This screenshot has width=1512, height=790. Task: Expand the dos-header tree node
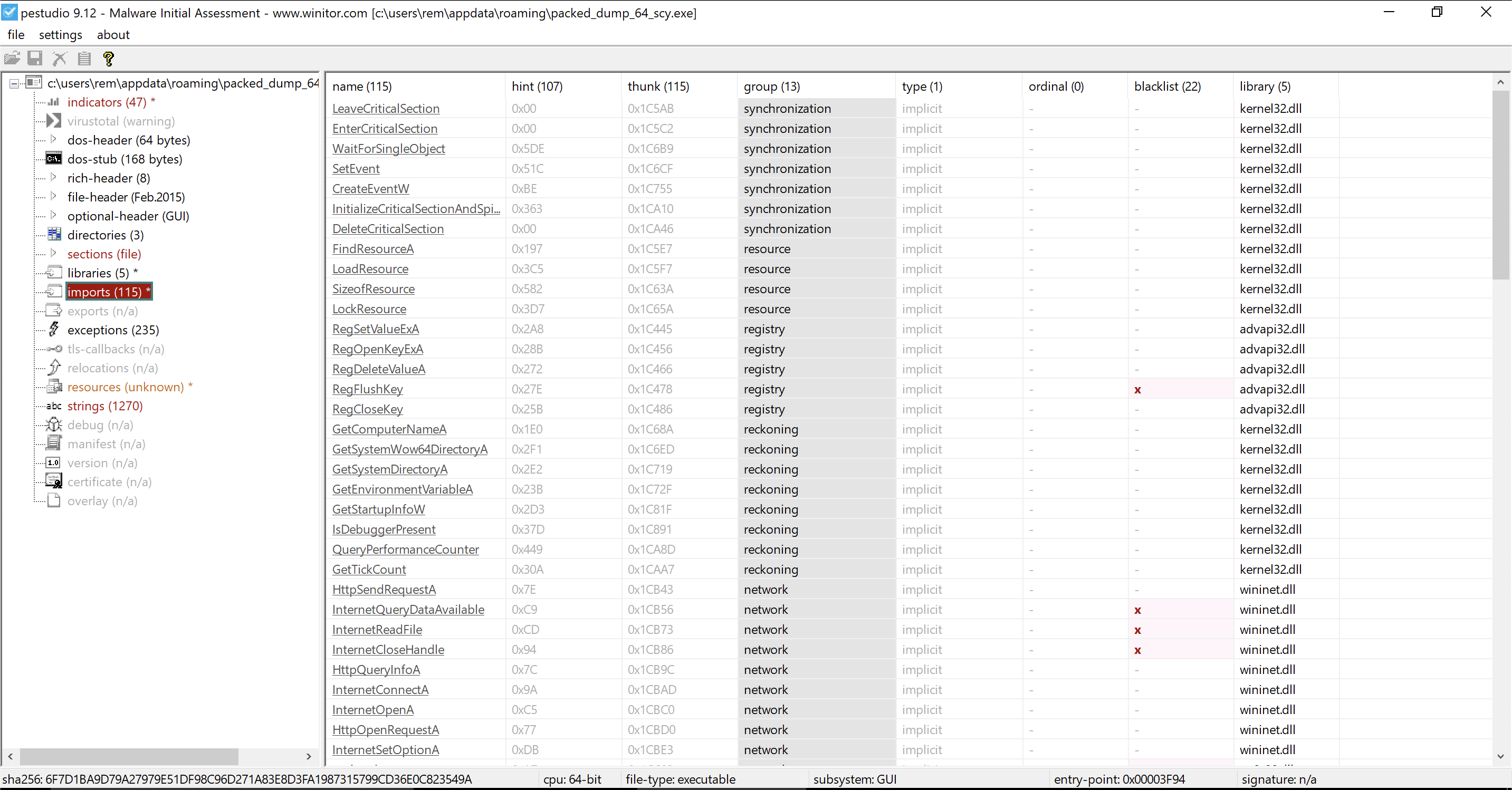coord(53,139)
